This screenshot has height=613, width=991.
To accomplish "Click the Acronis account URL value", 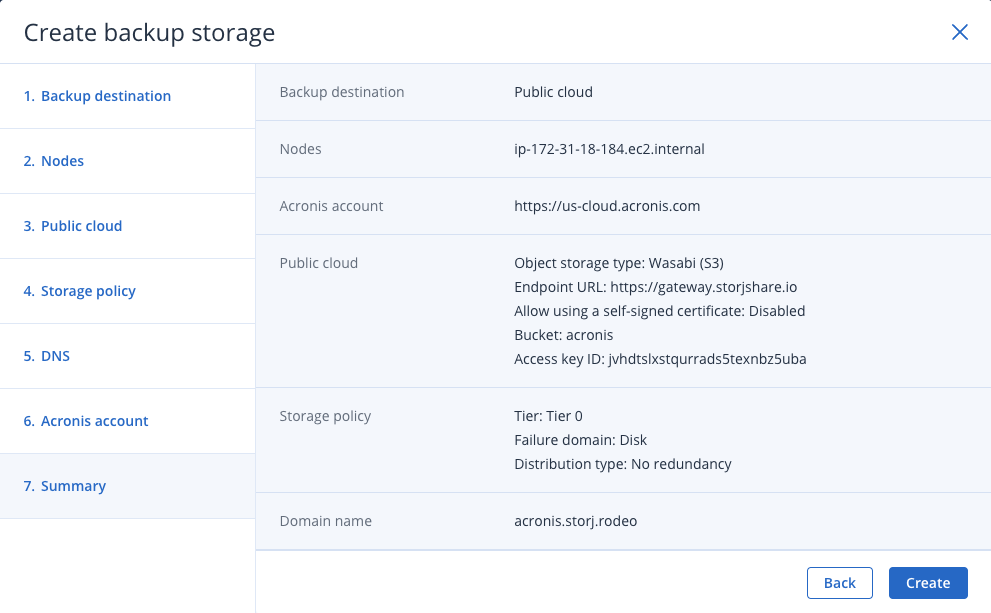I will (x=606, y=206).
